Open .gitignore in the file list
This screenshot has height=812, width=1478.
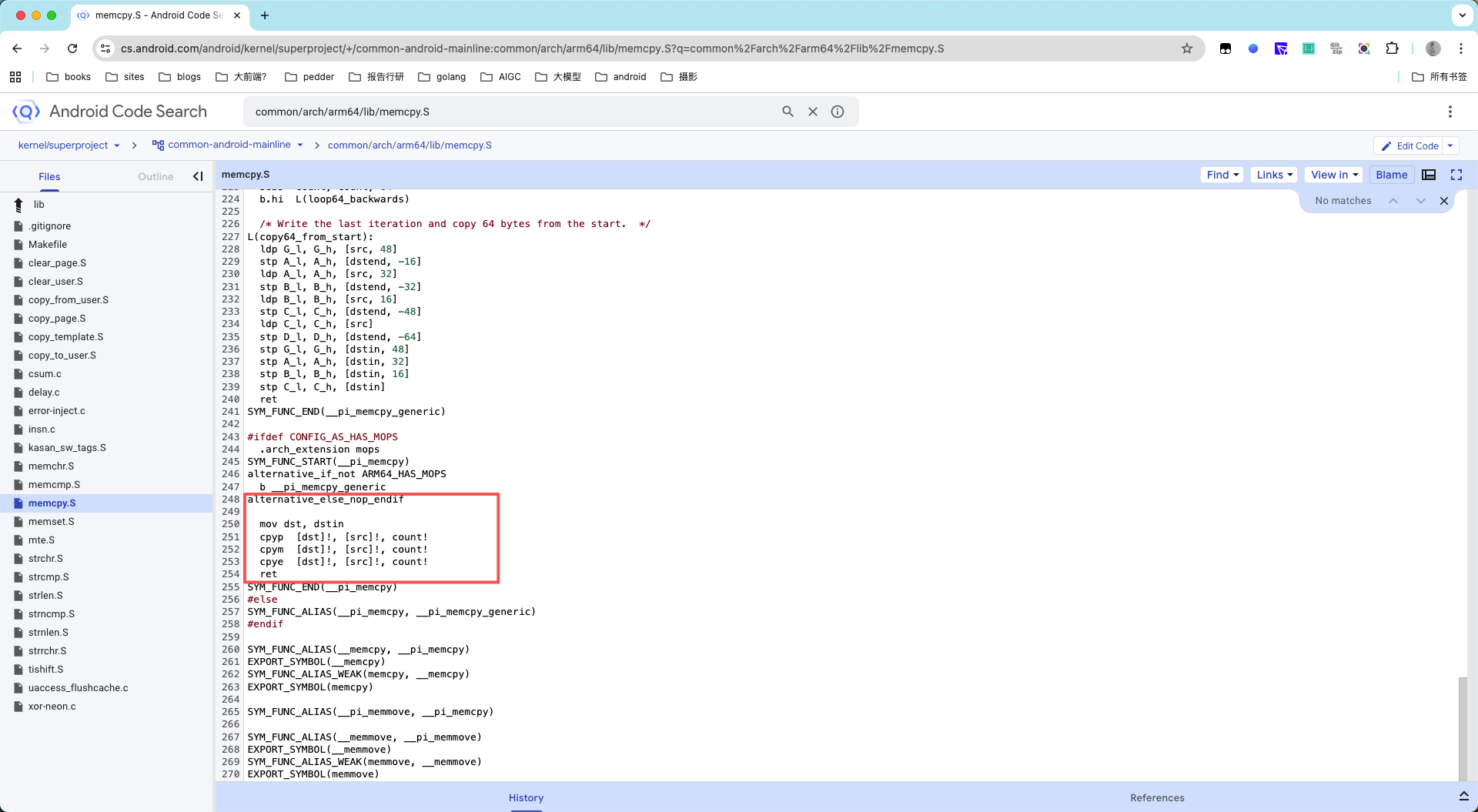[49, 226]
